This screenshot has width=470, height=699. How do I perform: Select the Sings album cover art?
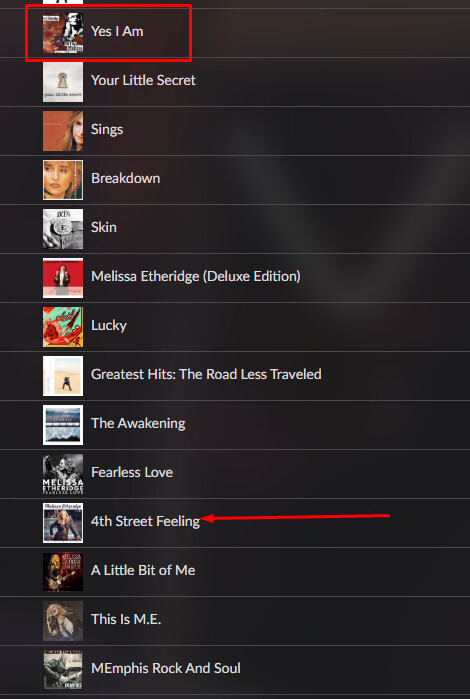point(63,131)
